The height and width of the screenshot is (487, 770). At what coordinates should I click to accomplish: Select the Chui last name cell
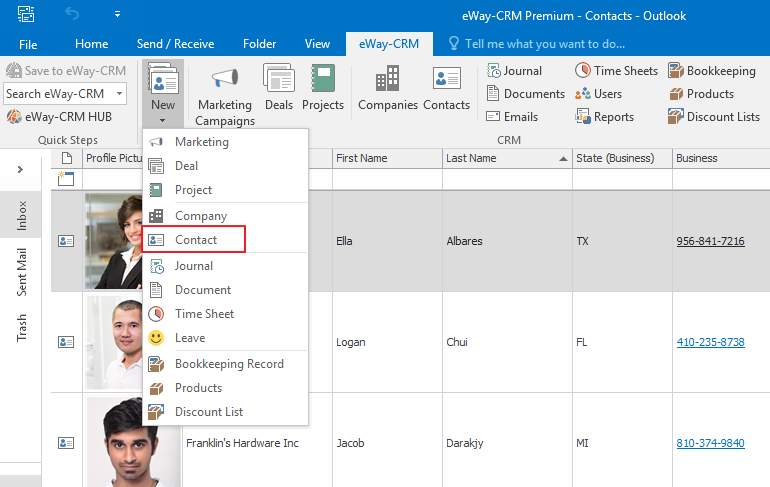(507, 342)
